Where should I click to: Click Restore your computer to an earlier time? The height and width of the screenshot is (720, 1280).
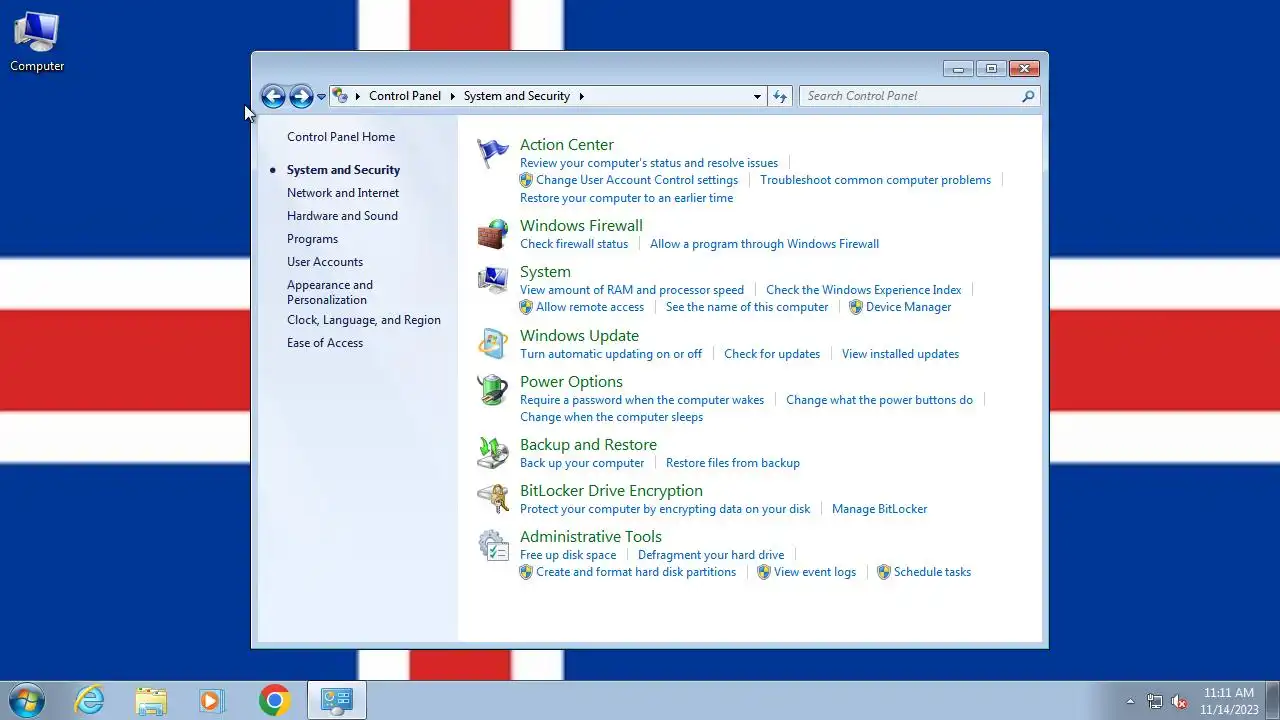click(x=627, y=198)
